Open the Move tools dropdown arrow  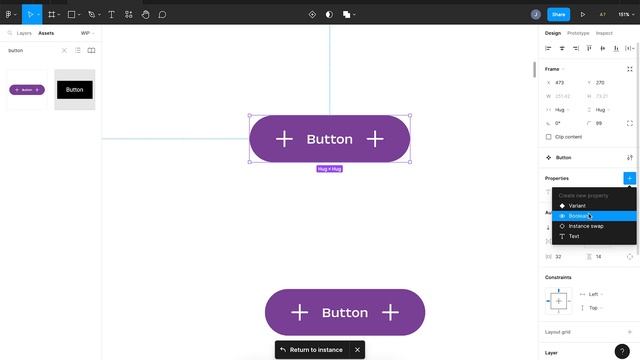(38, 15)
